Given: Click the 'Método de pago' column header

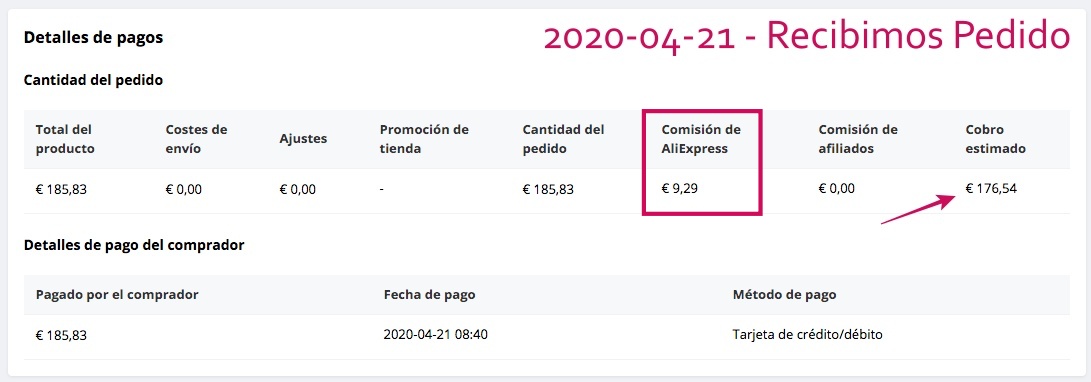Looking at the screenshot, I should (x=784, y=295).
